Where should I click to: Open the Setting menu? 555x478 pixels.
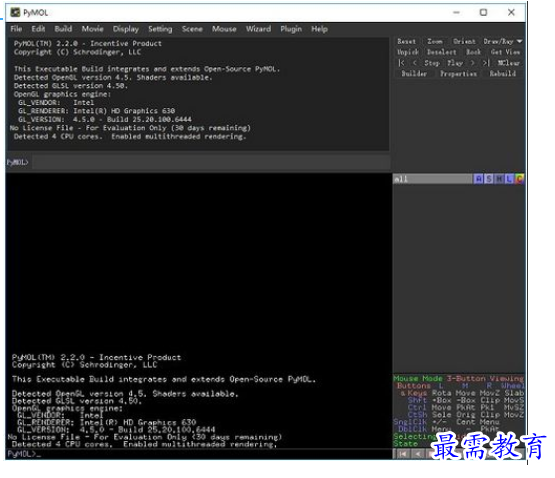tap(160, 29)
